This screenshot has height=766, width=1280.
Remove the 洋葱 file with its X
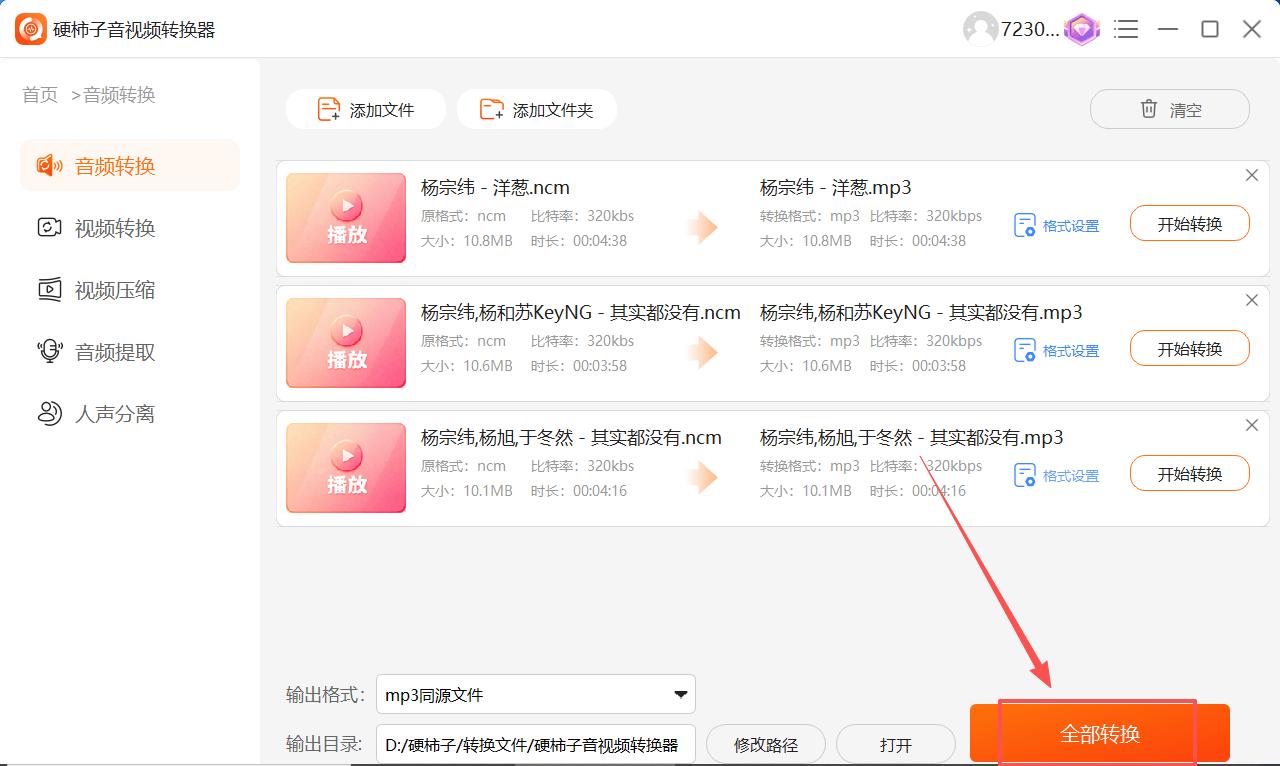tap(1251, 175)
